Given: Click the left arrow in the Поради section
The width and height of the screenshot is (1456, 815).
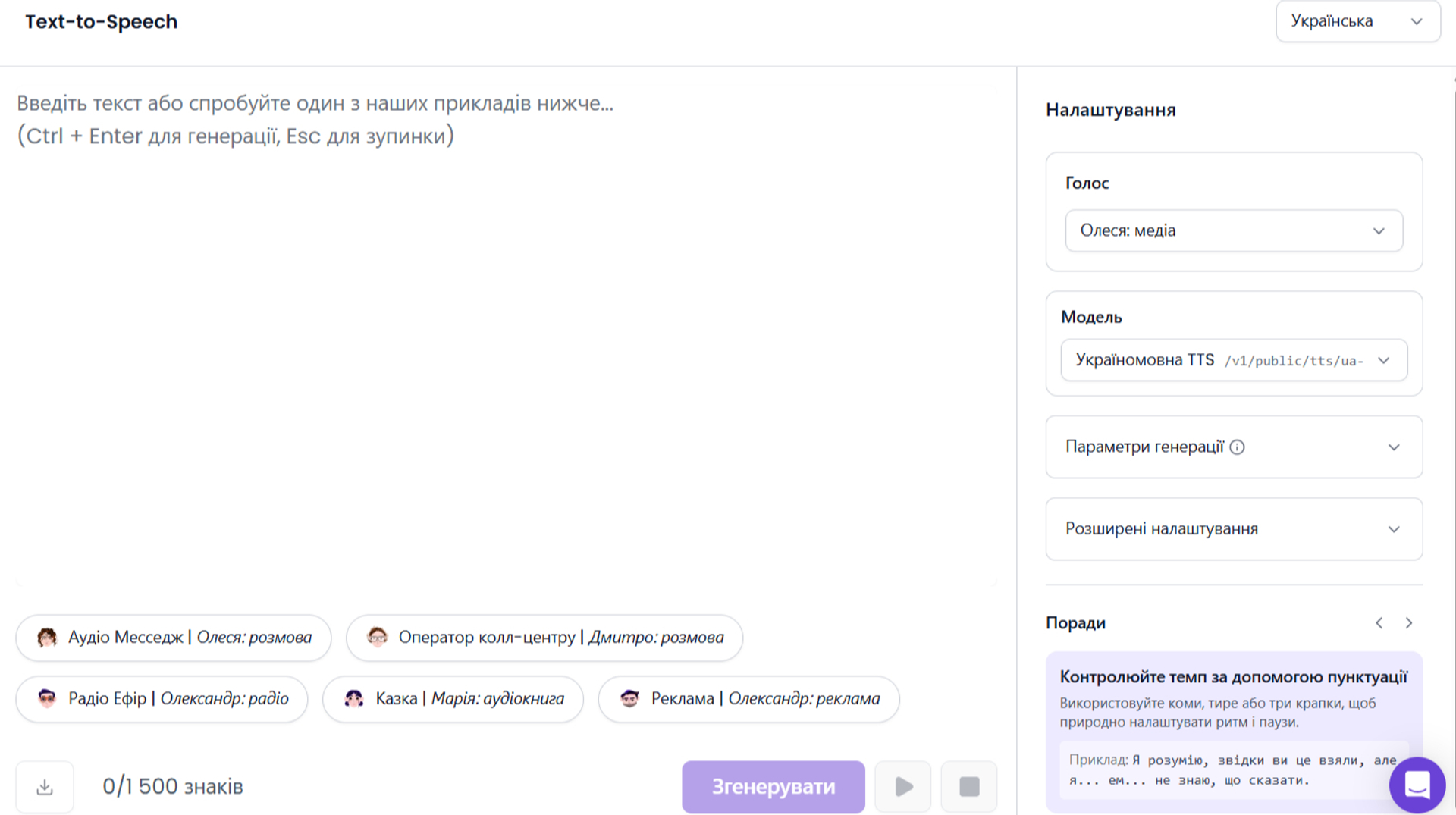Looking at the screenshot, I should pyautogui.click(x=1379, y=622).
